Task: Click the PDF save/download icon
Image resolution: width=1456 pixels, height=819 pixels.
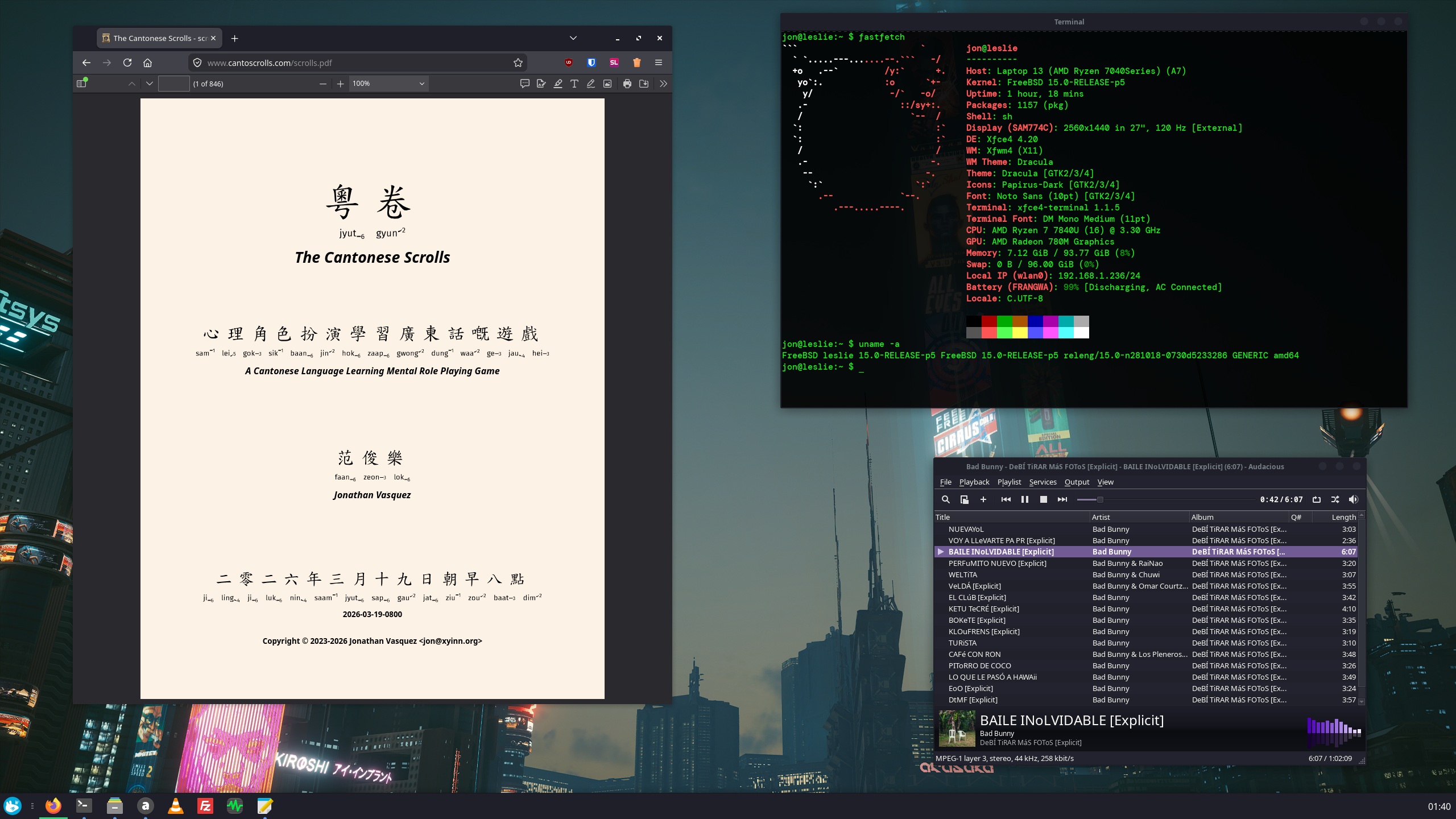Action: point(644,84)
